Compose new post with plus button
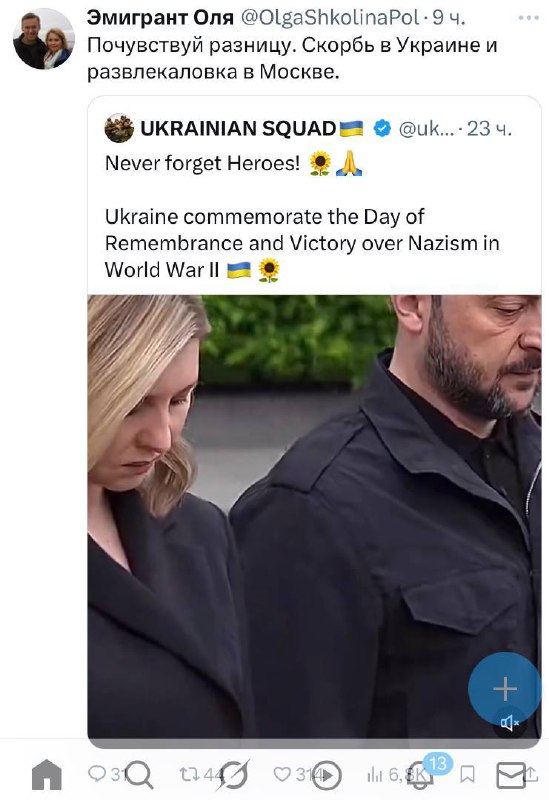Screen dimensions: 549x800 coord(505,688)
